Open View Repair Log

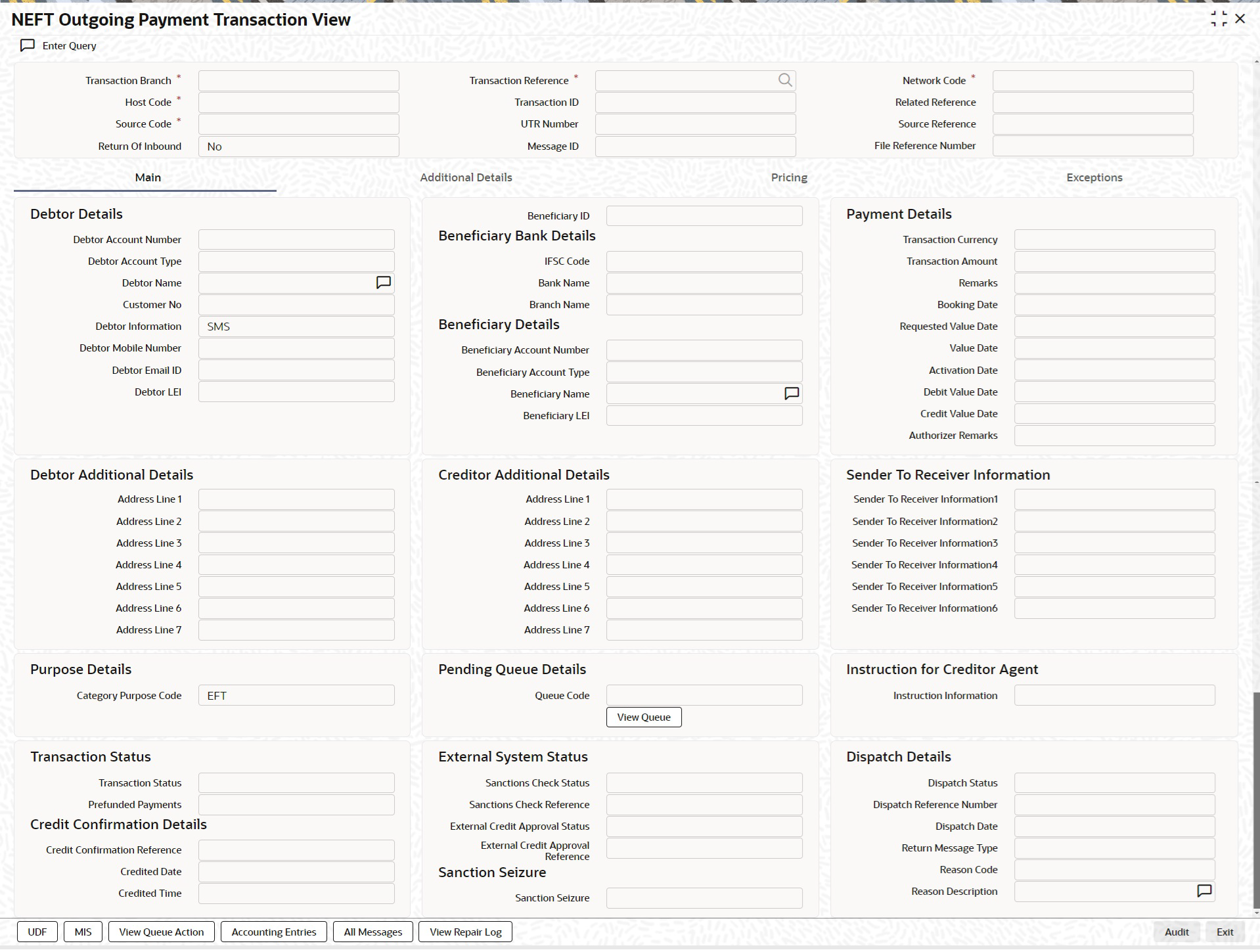pos(465,932)
